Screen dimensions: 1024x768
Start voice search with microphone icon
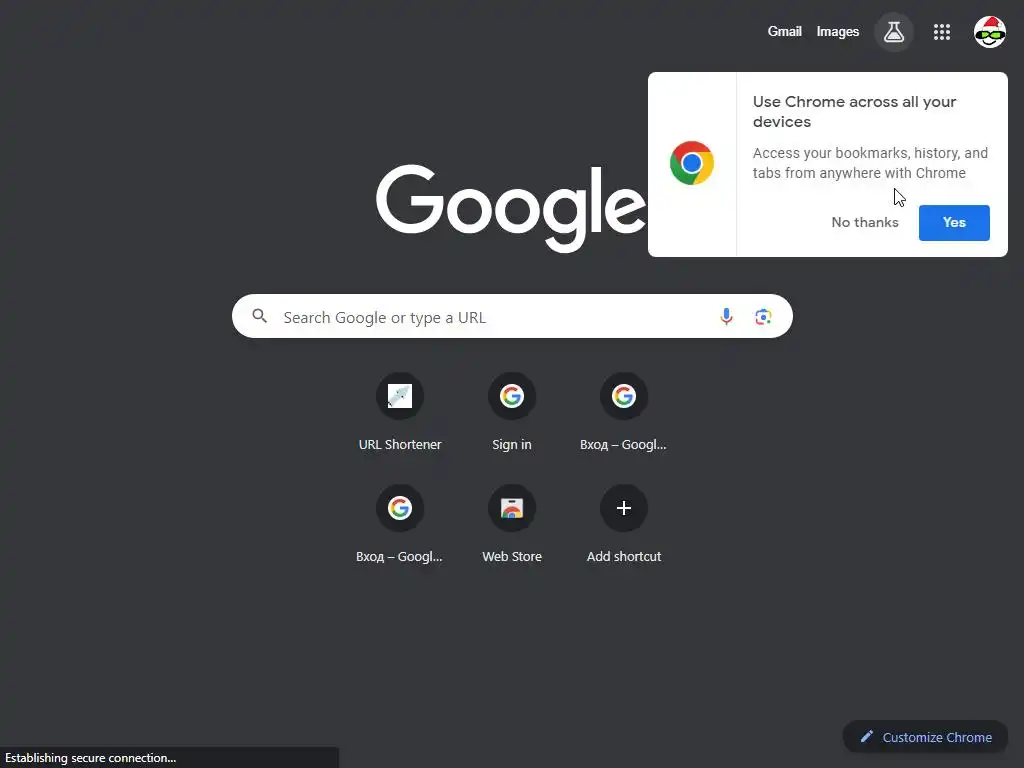click(x=726, y=317)
